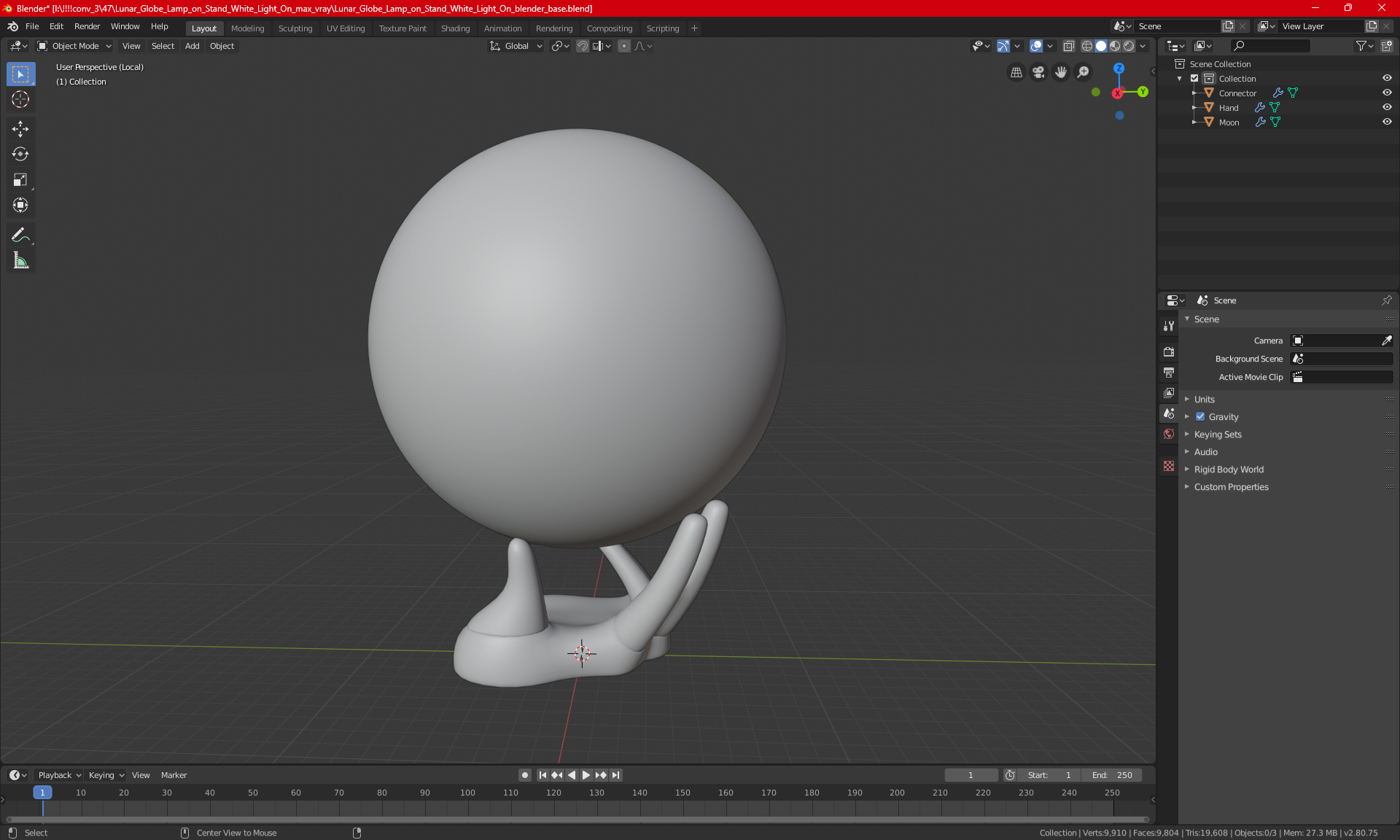Open the Texture properties tab
1400x840 pixels.
(x=1169, y=466)
